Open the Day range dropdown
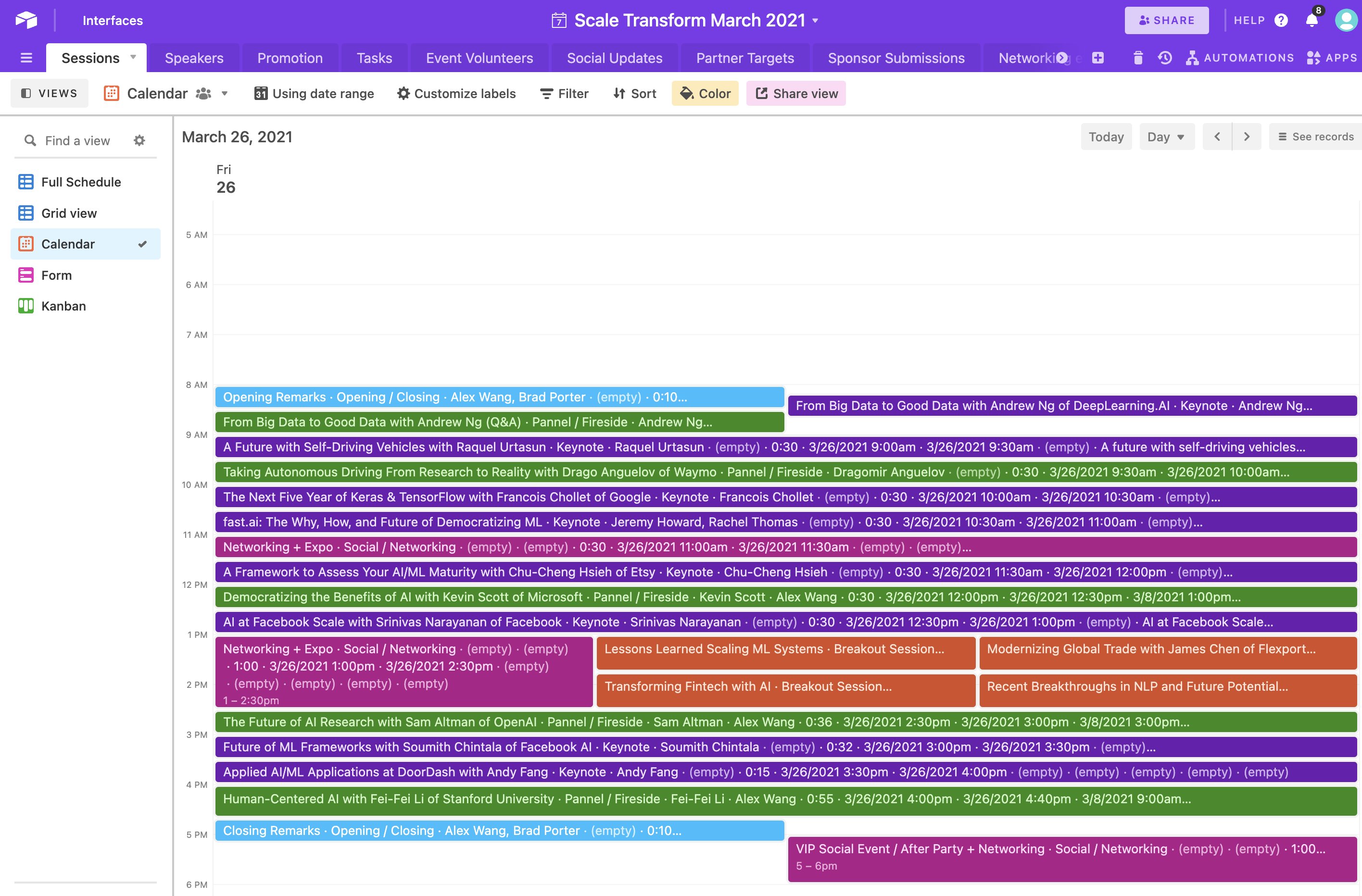 tap(1167, 137)
